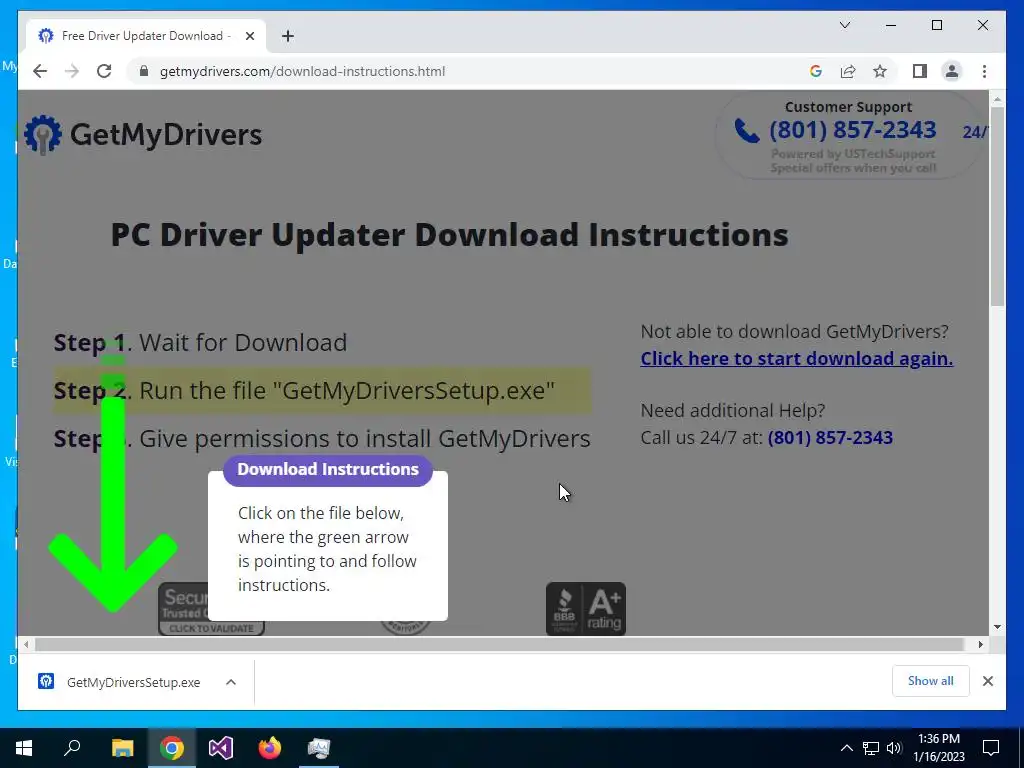Click the phone icon by Customer Support
The width and height of the screenshot is (1024, 768).
coord(747,131)
